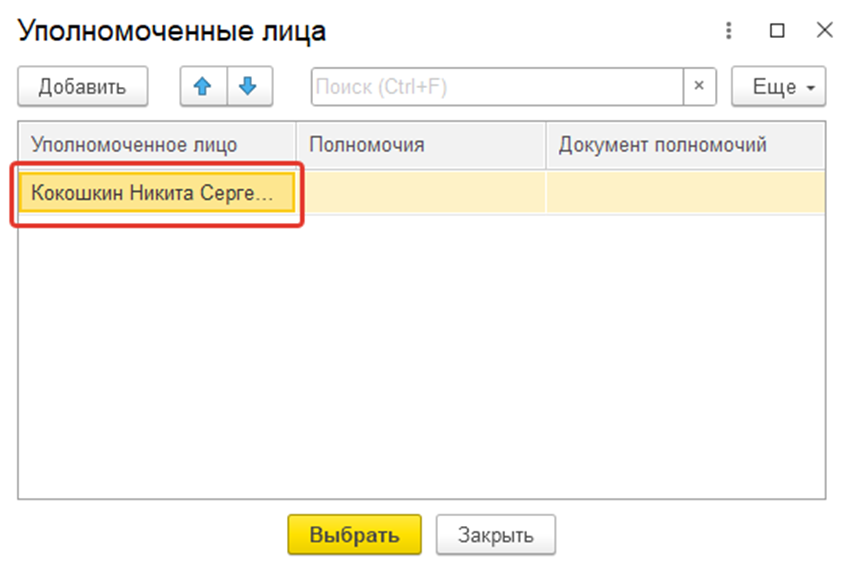Maximize the Уполномоченные лица dialog window
853x575 pixels.
[x=777, y=30]
